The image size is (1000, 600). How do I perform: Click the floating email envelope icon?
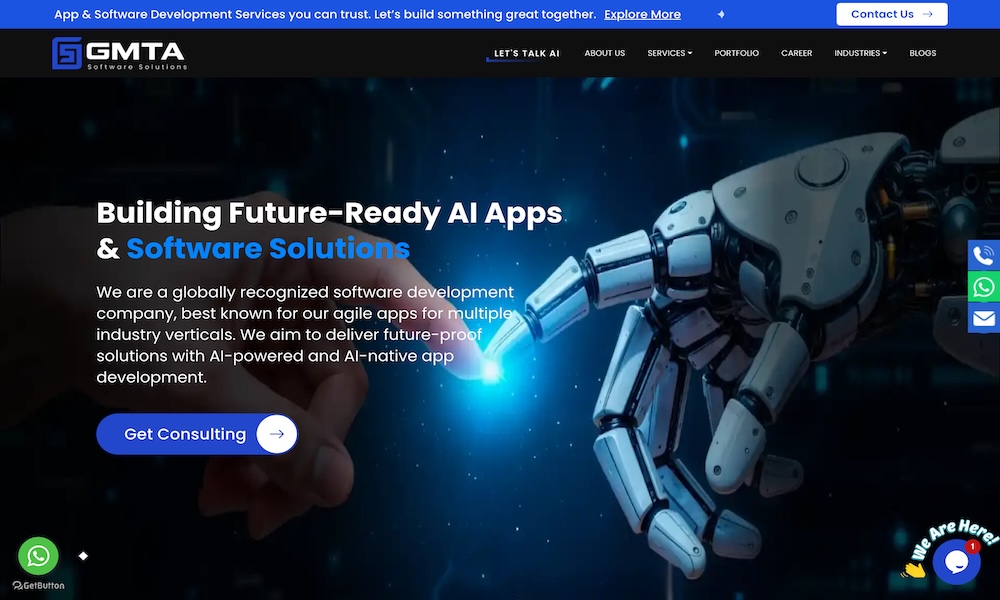coord(983,318)
